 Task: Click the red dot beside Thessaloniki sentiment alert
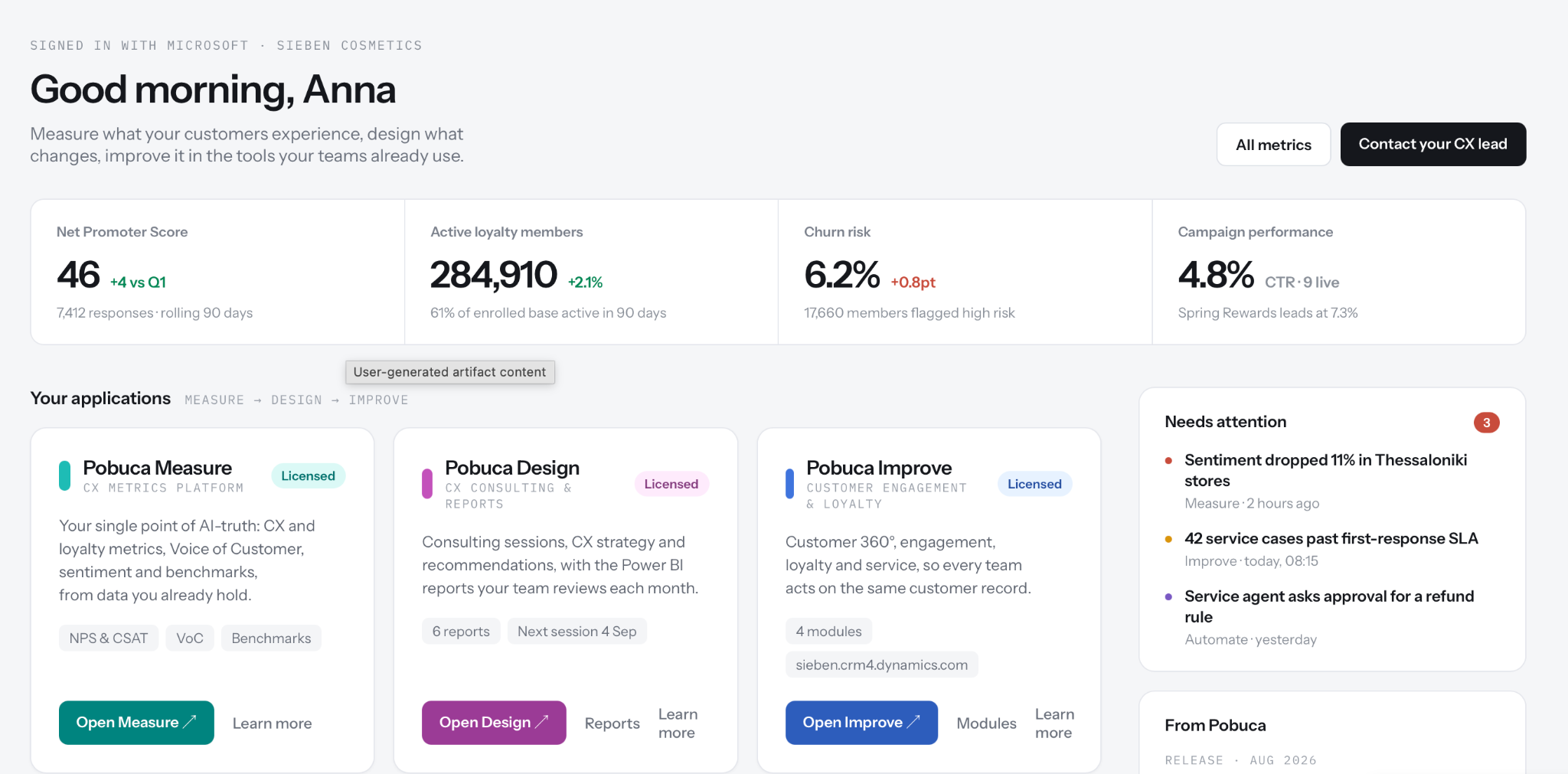tap(1168, 461)
